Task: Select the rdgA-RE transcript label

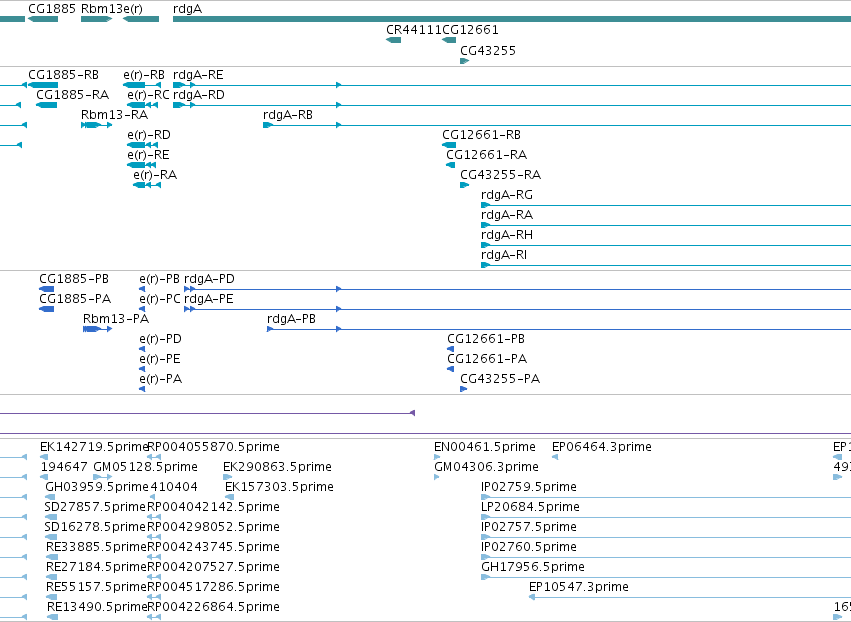Action: 198,75
